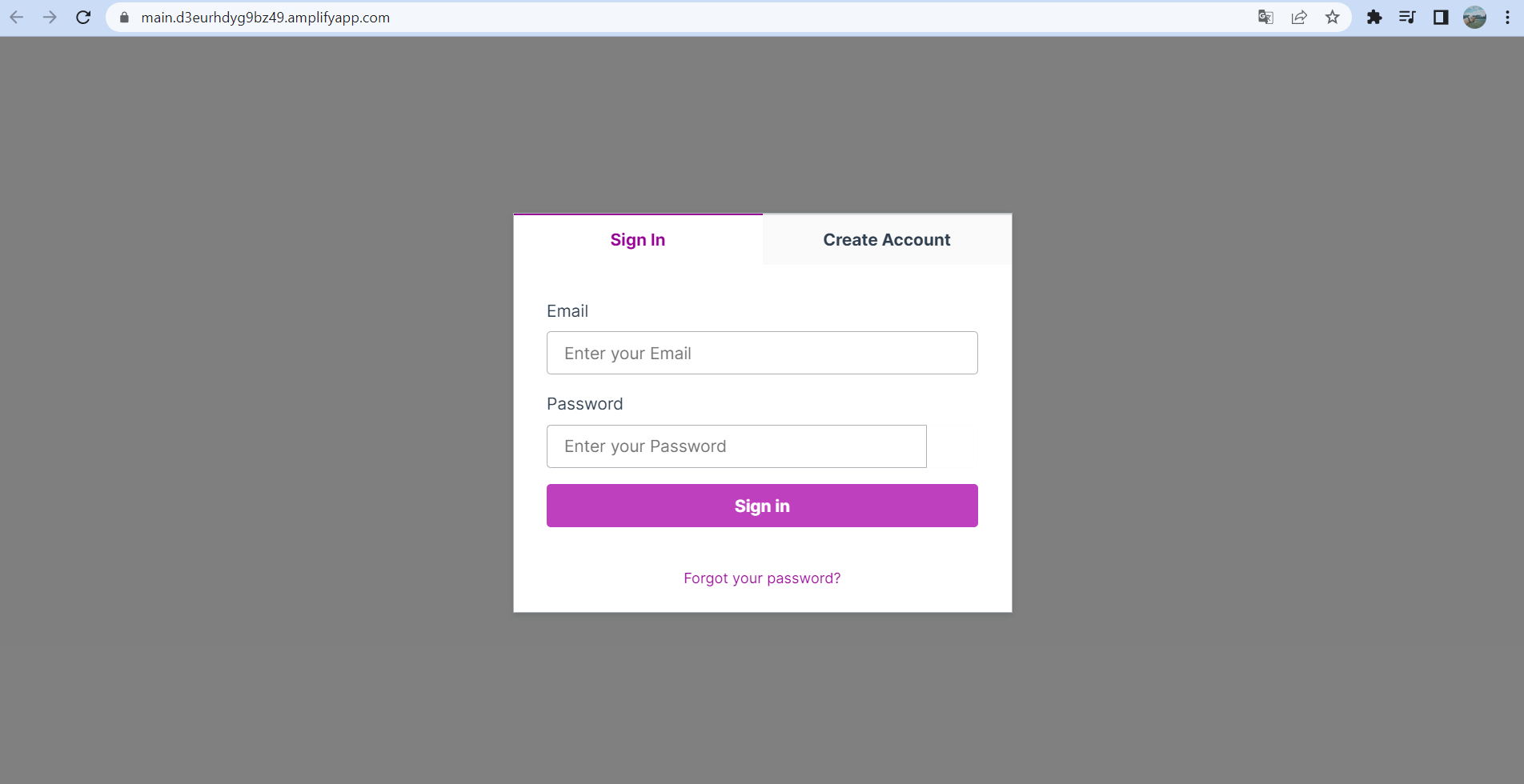This screenshot has height=784, width=1524.
Task: Select the address bar URL text
Action: (x=265, y=18)
